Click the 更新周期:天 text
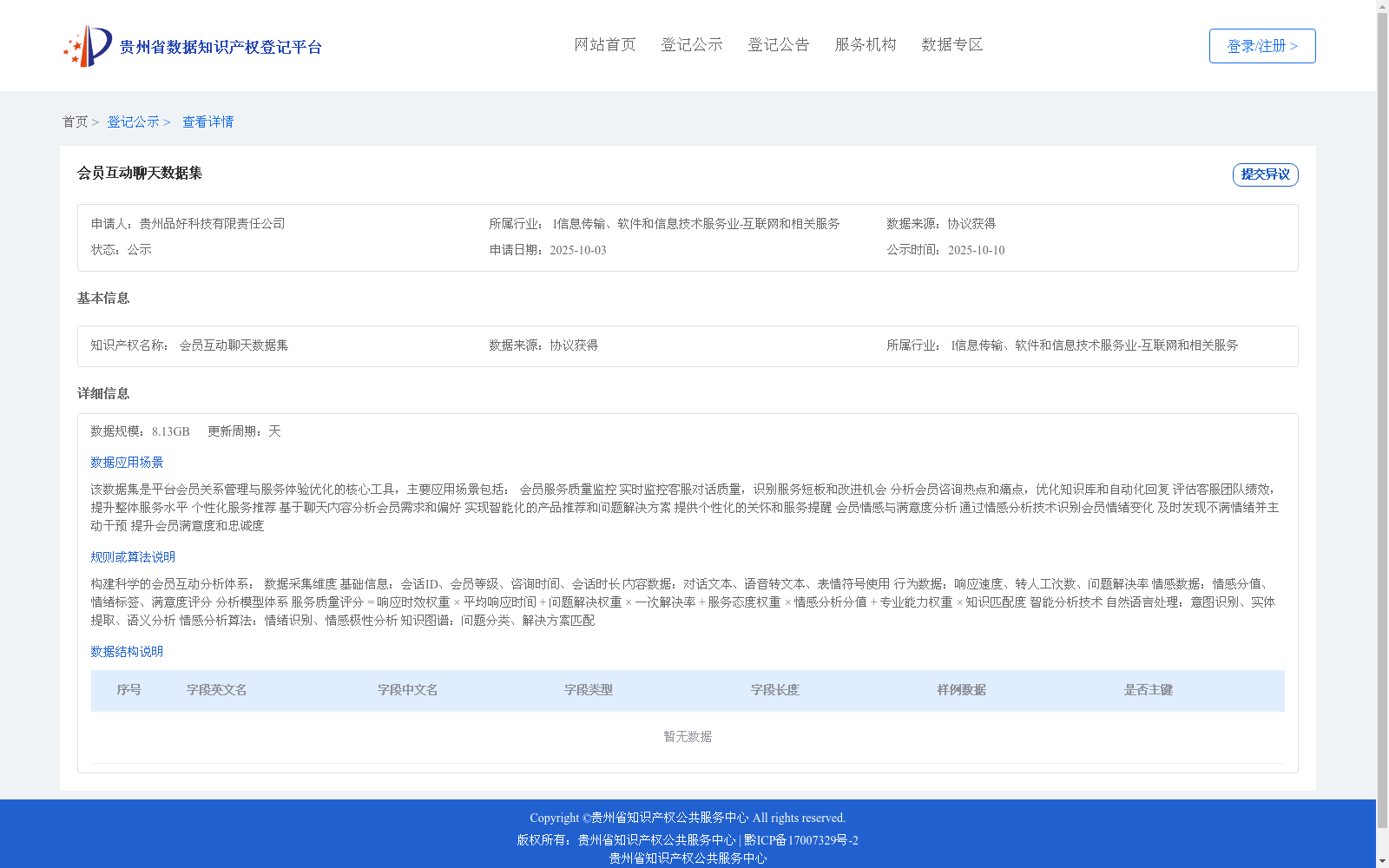The width and height of the screenshot is (1389, 868). click(244, 431)
